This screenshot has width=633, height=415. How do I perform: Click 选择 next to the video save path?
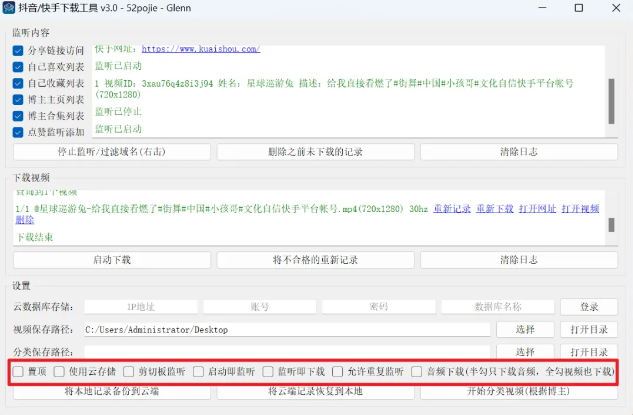point(525,329)
